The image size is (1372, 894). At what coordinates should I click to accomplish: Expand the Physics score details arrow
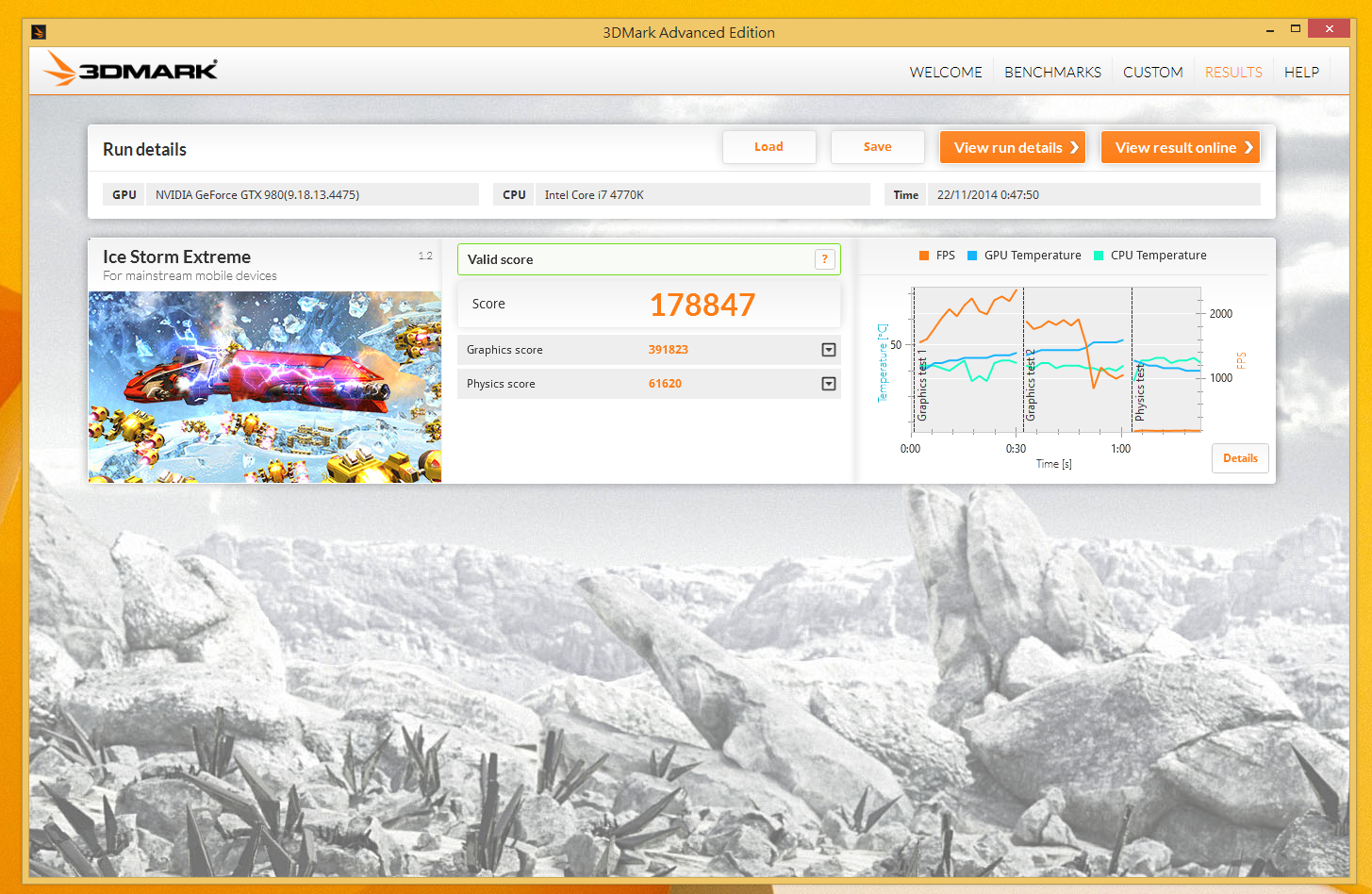829,384
